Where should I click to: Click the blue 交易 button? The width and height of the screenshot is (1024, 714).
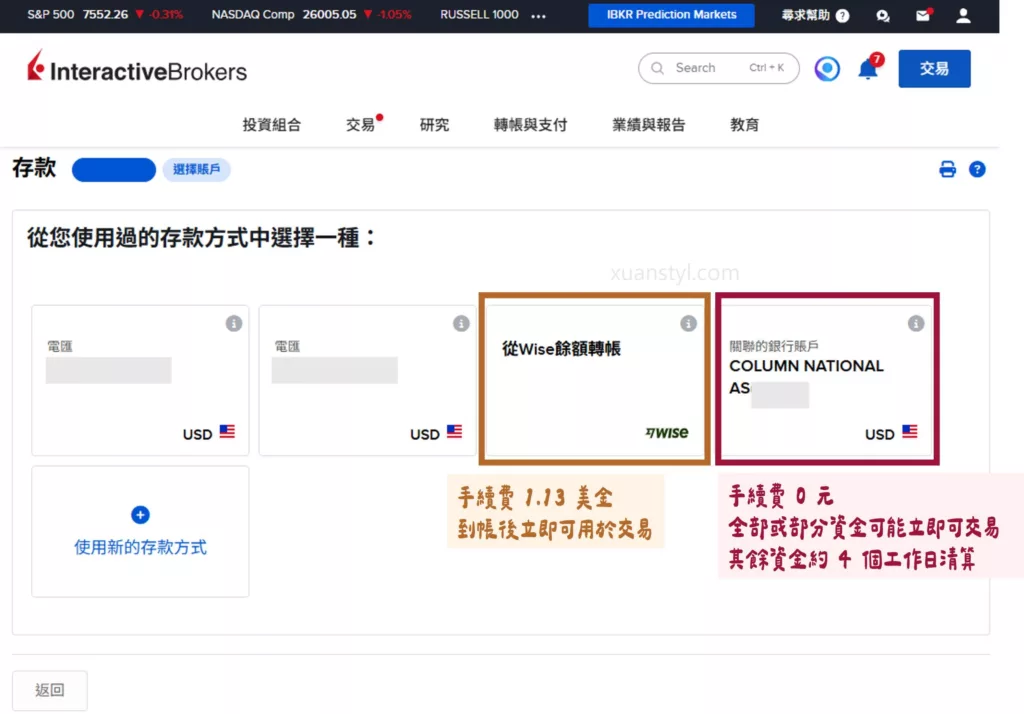point(934,69)
